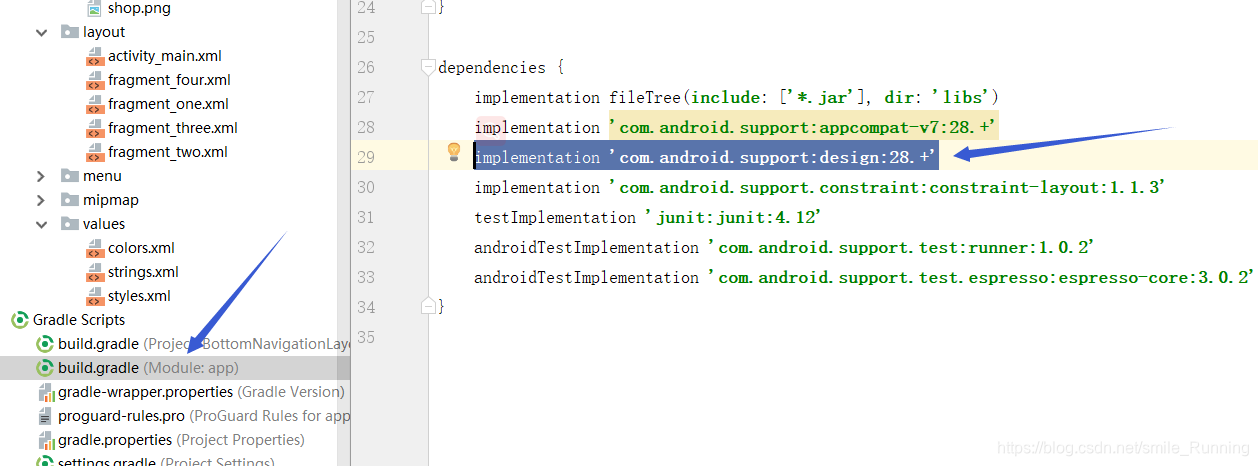
Task: Open build.gradle (Module: app)
Action: coord(148,368)
